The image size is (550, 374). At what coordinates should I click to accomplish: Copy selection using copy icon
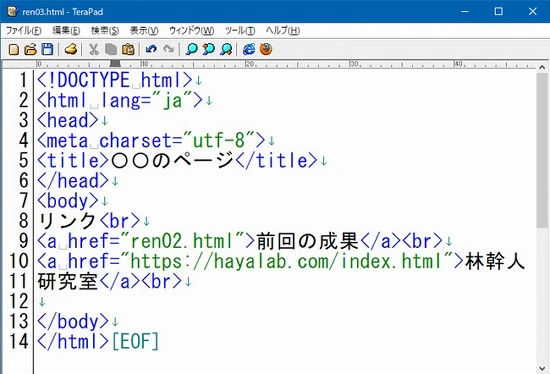[x=111, y=49]
